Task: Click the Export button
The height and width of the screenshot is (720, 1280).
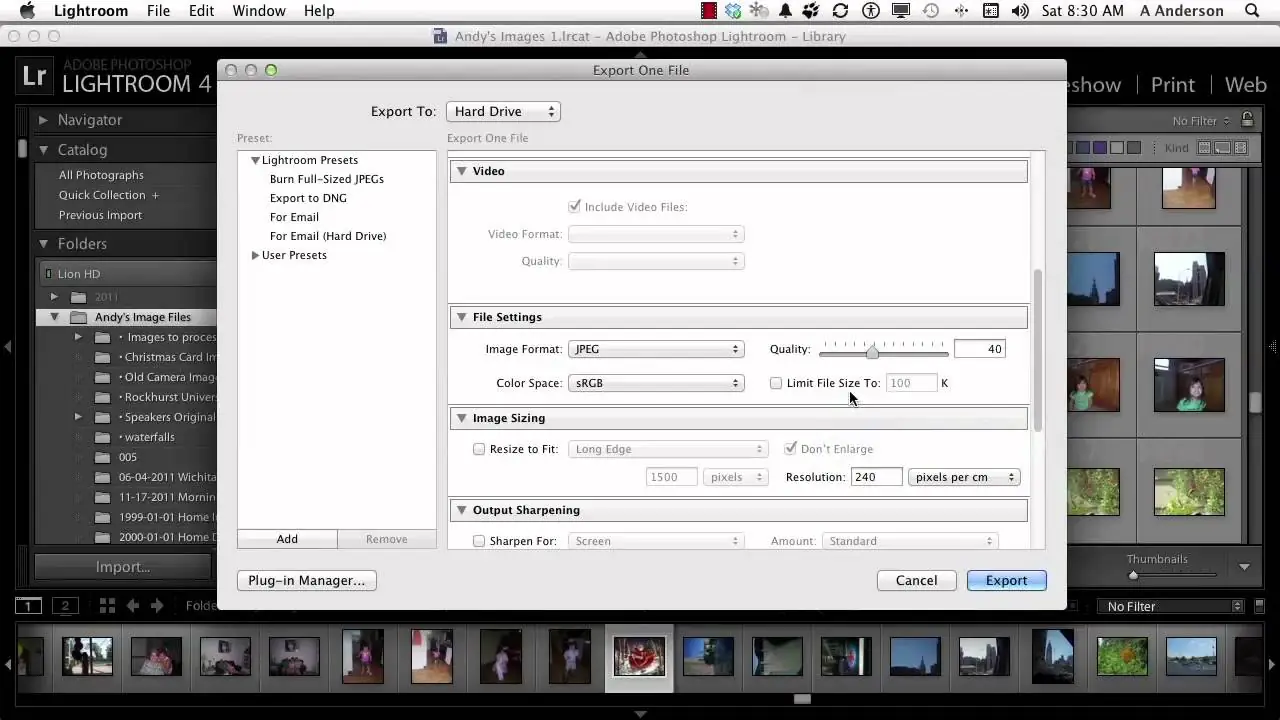Action: pyautogui.click(x=1006, y=580)
